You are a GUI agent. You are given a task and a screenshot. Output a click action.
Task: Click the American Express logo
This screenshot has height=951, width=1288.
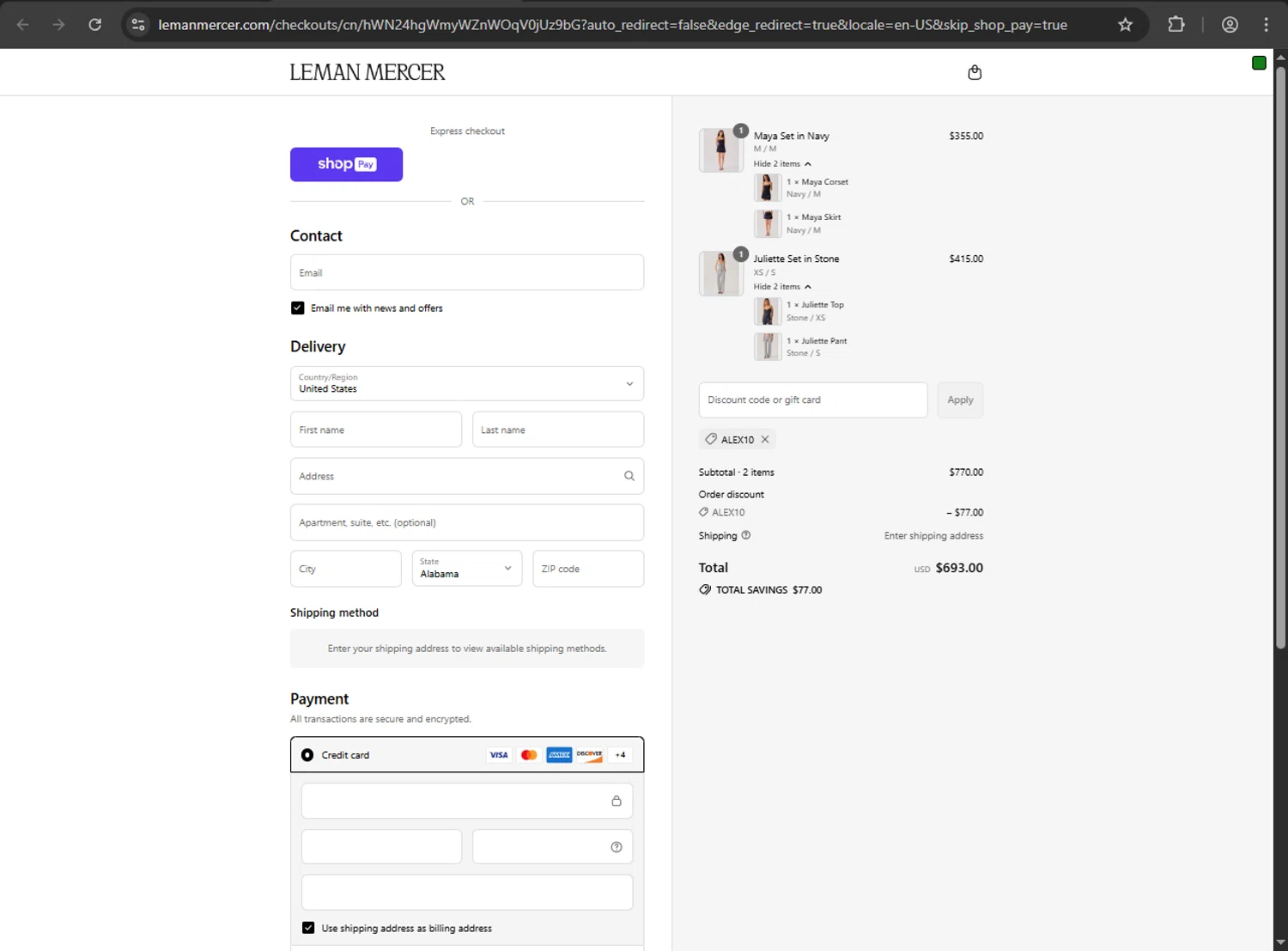coord(559,755)
